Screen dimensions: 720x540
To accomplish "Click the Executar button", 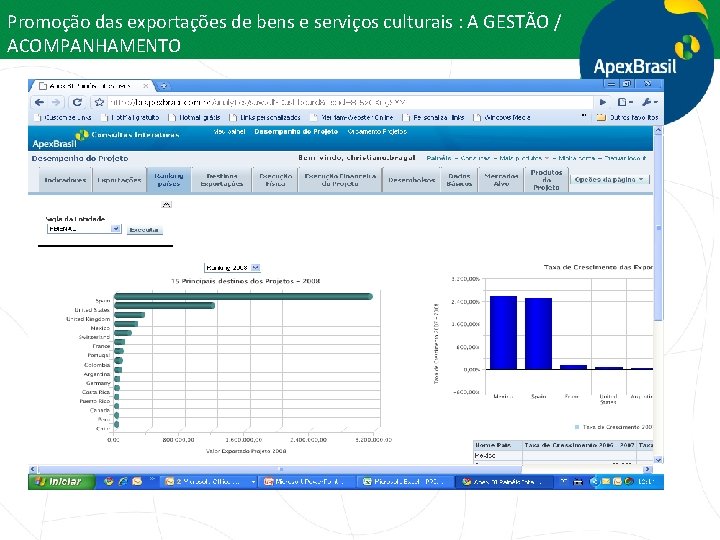I will point(144,230).
